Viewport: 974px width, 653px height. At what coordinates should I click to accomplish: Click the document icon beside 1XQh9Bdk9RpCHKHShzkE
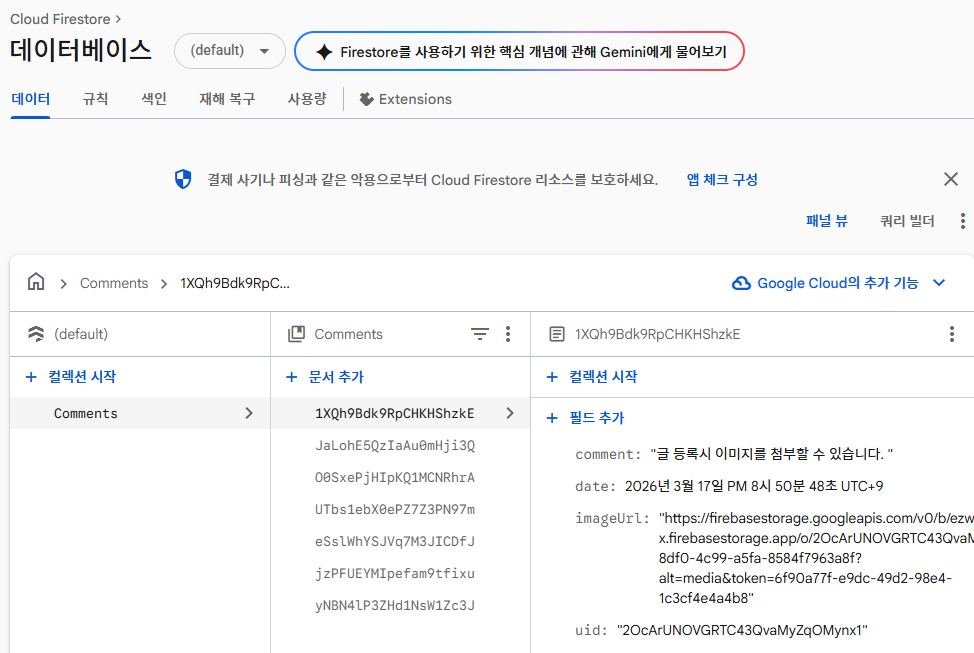(x=557, y=334)
